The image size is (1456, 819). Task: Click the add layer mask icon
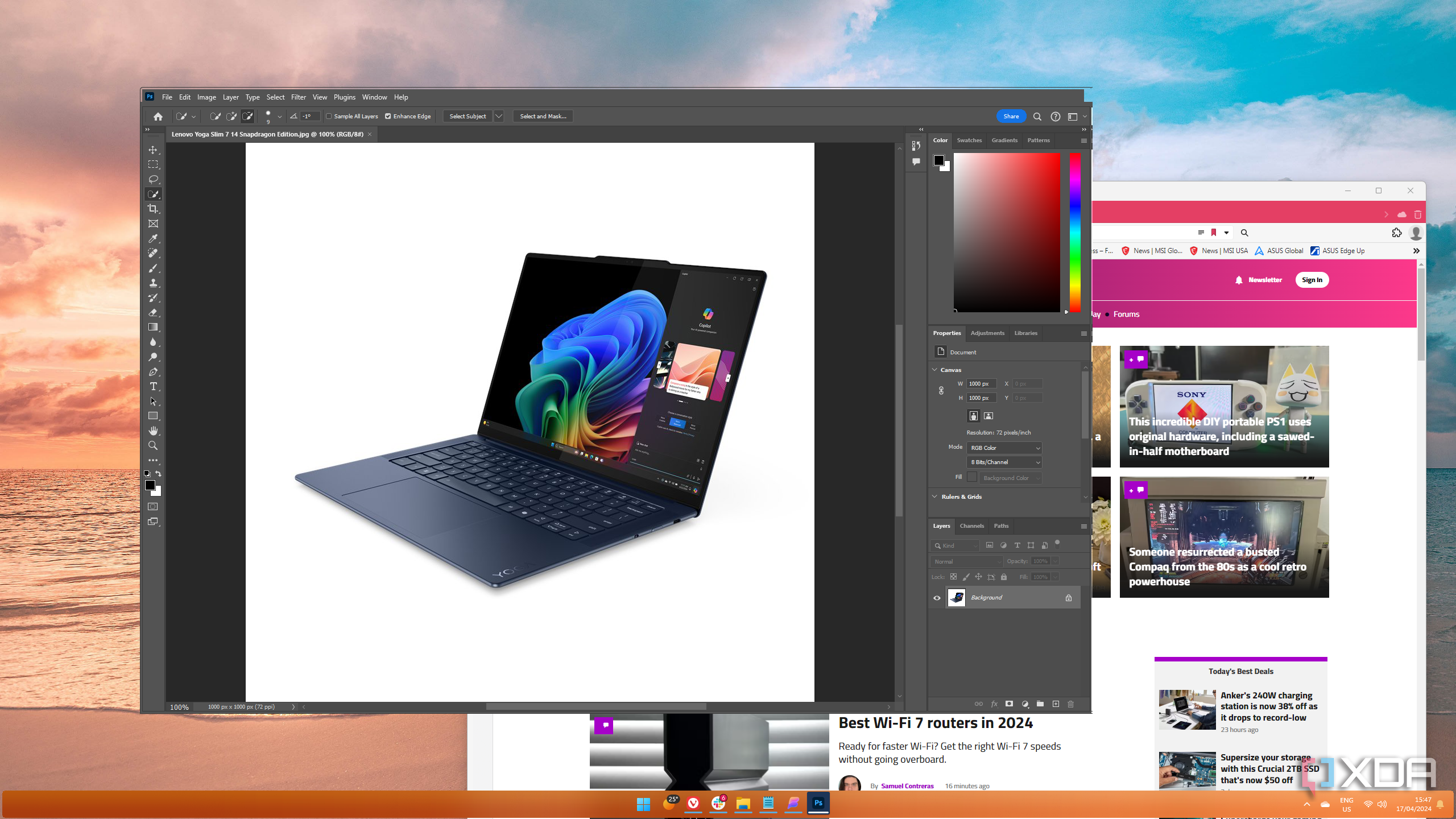pos(1009,704)
